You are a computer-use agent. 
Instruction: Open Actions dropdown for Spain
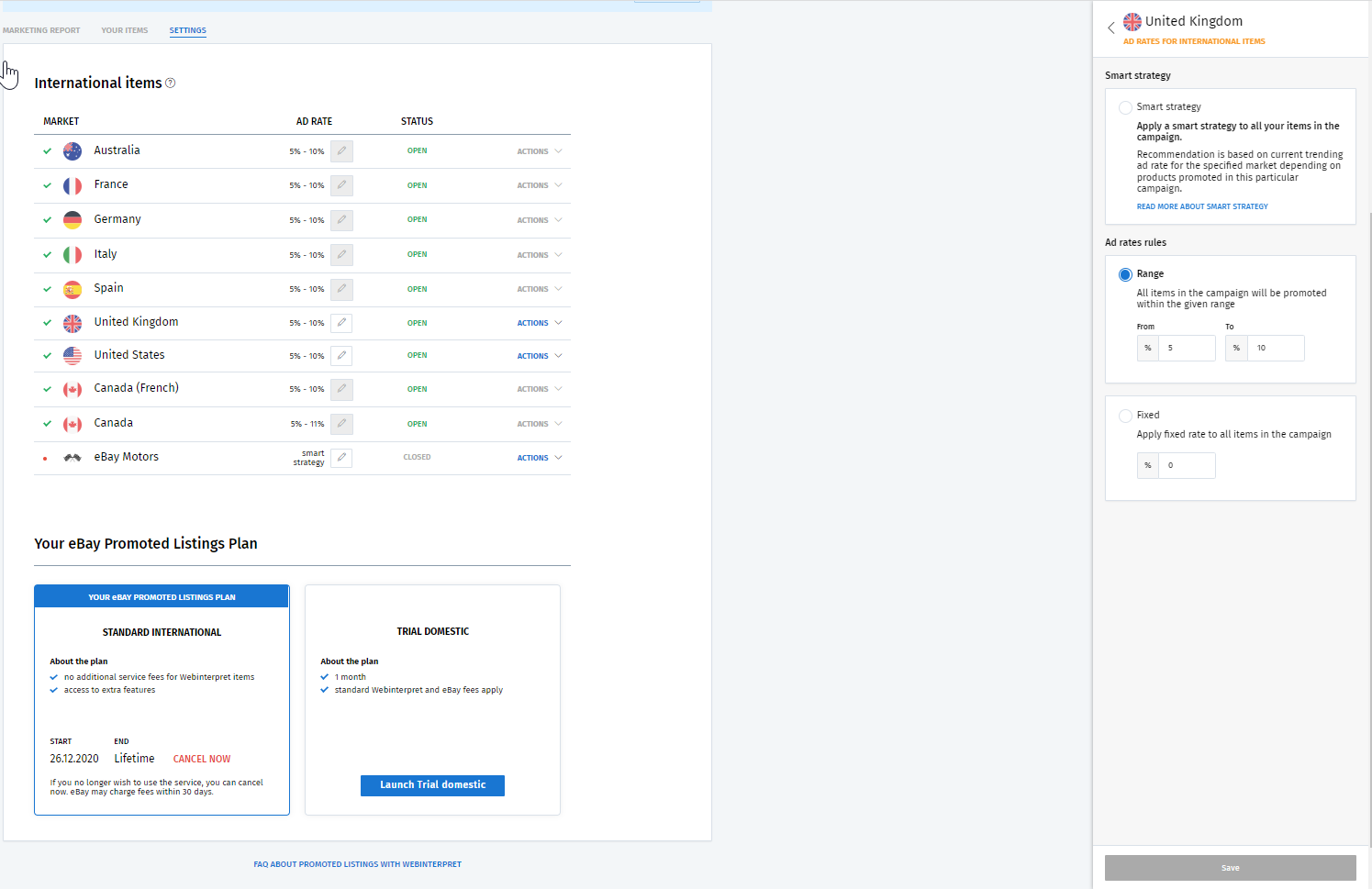[540, 289]
